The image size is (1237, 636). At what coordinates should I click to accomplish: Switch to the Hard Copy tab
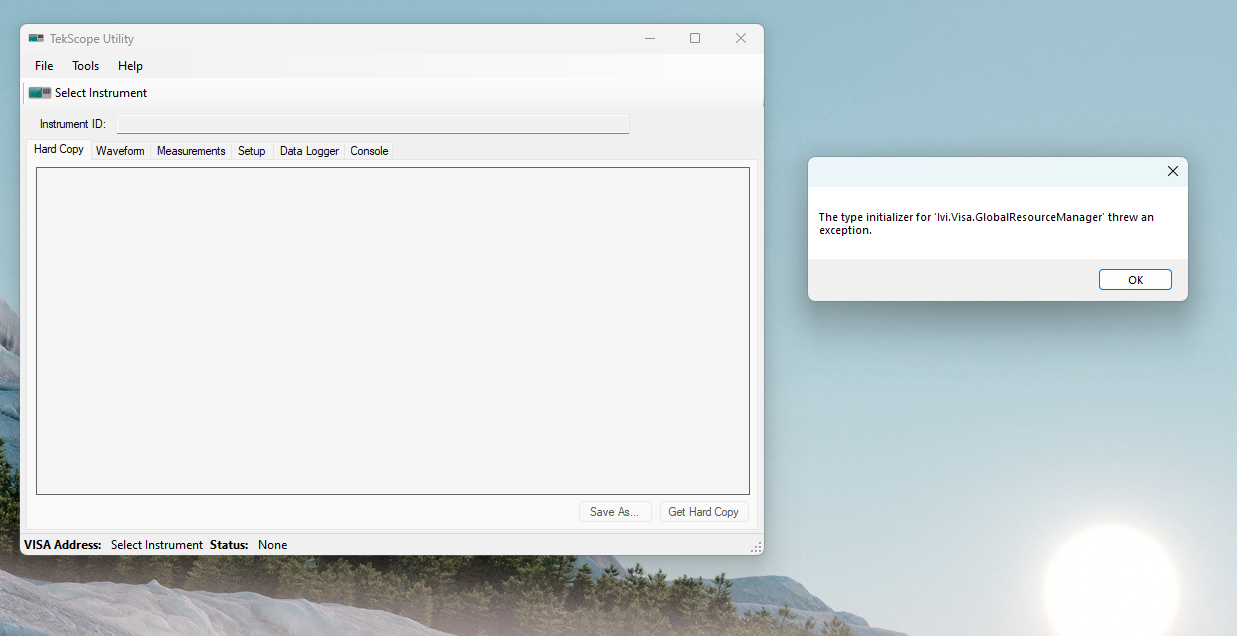(59, 150)
